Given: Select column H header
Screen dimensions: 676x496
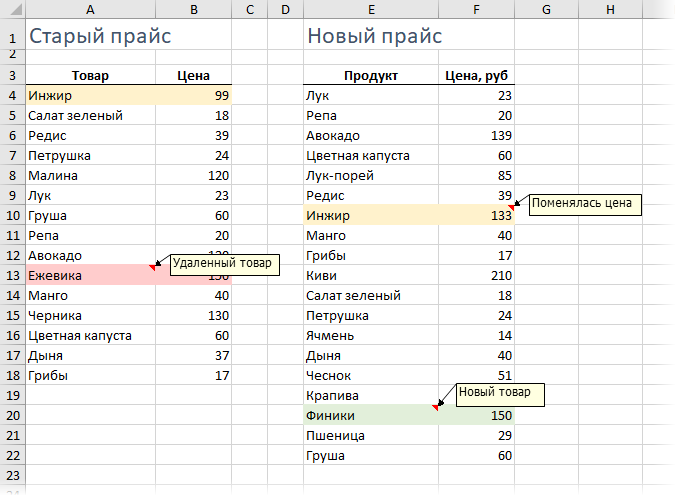Looking at the screenshot, I should click(610, 9).
